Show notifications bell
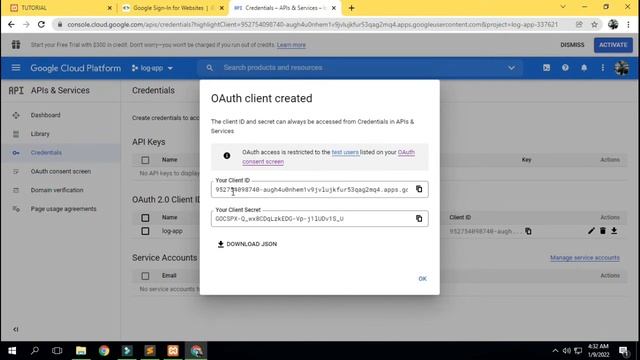 [584, 68]
